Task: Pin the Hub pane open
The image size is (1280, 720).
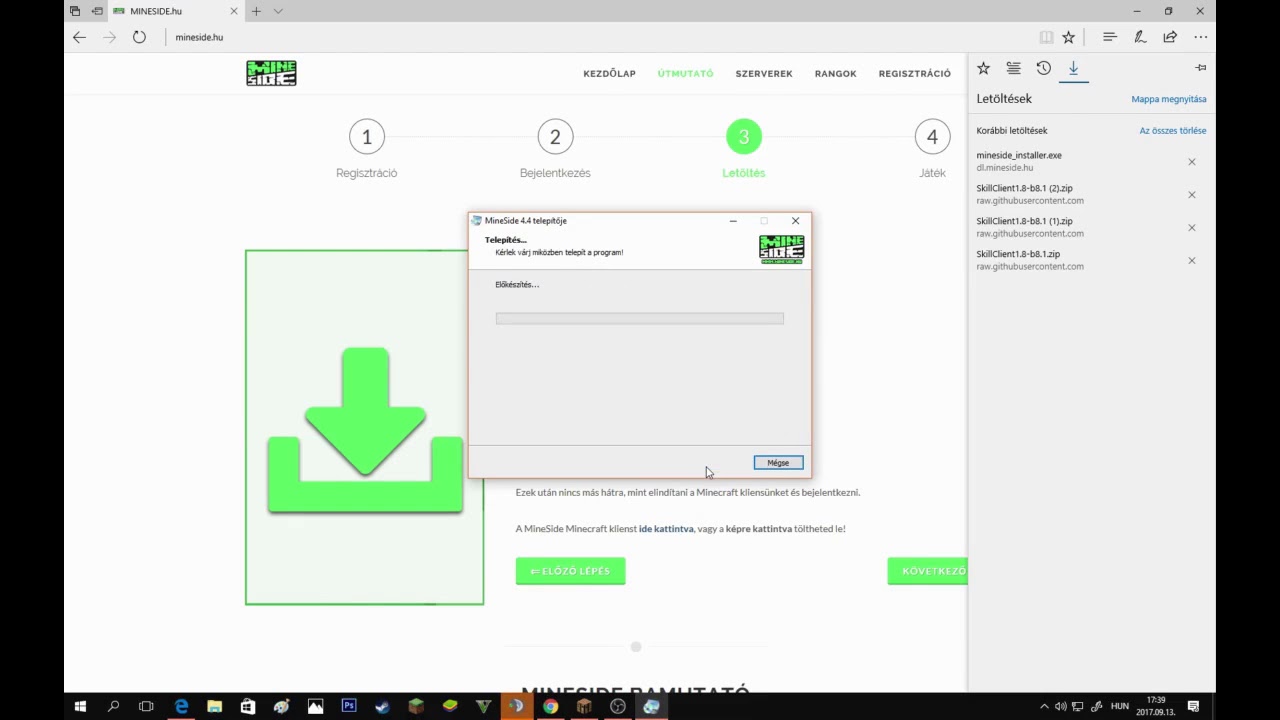Action: (x=1201, y=68)
